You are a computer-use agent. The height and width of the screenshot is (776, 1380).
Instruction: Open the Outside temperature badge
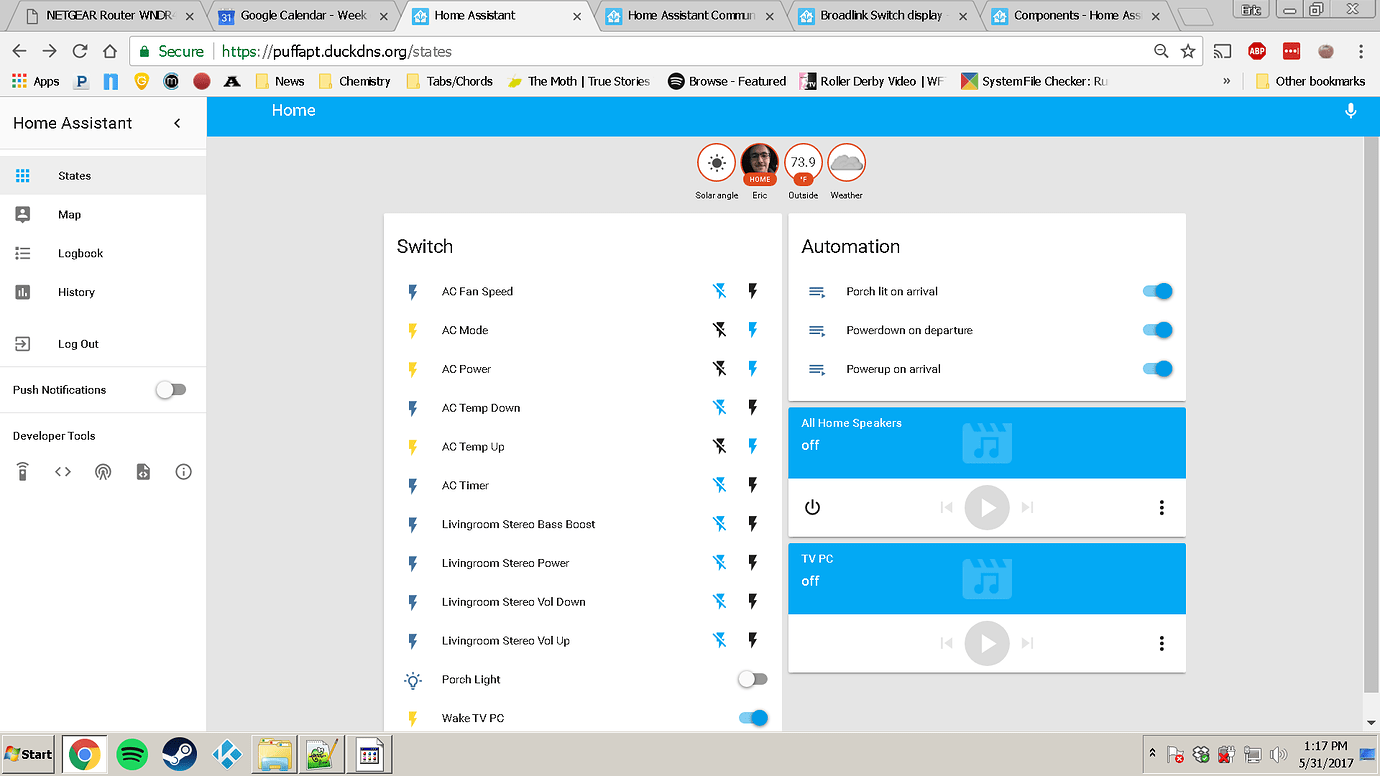pyautogui.click(x=803, y=163)
